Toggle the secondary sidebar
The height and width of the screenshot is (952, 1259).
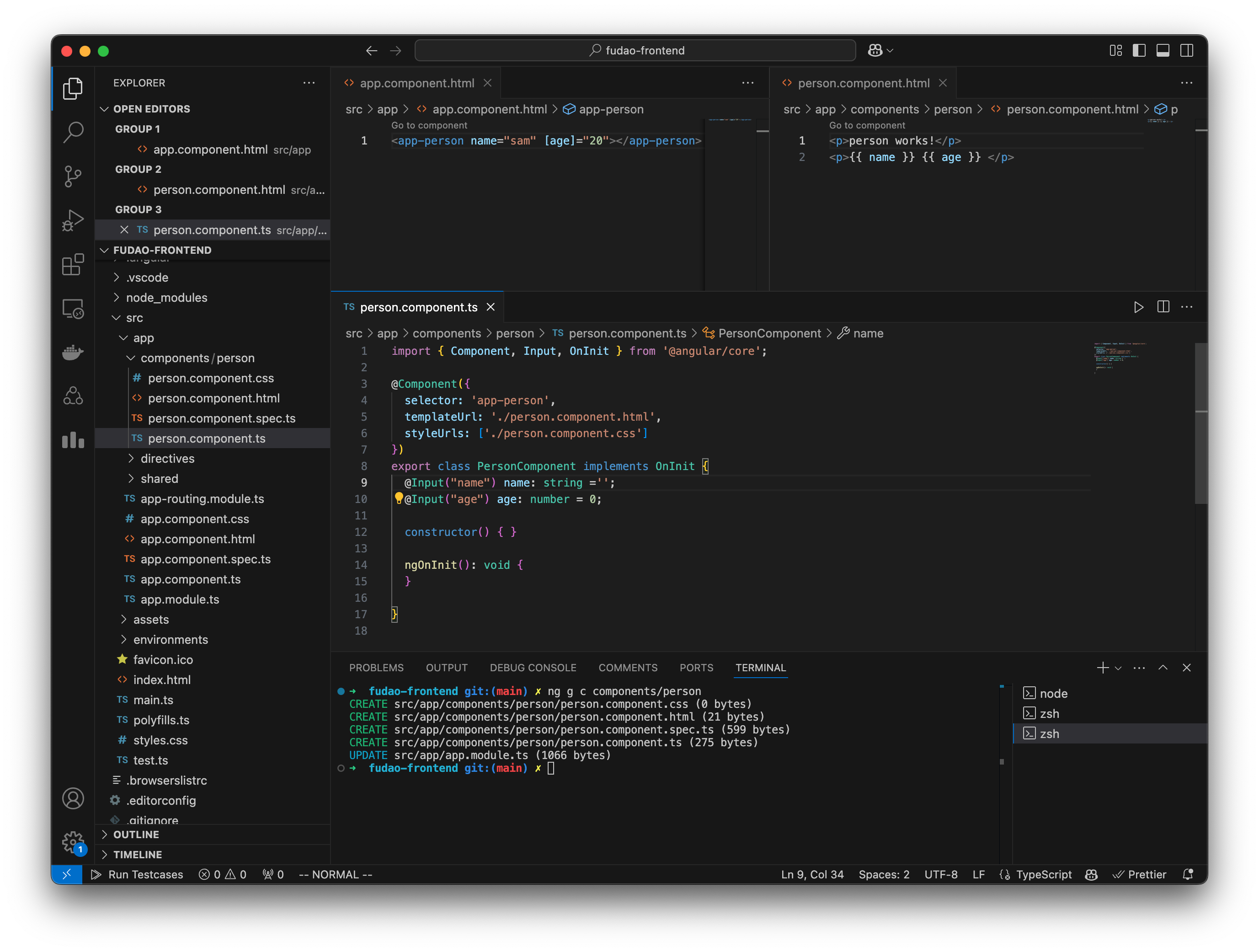[x=1187, y=50]
